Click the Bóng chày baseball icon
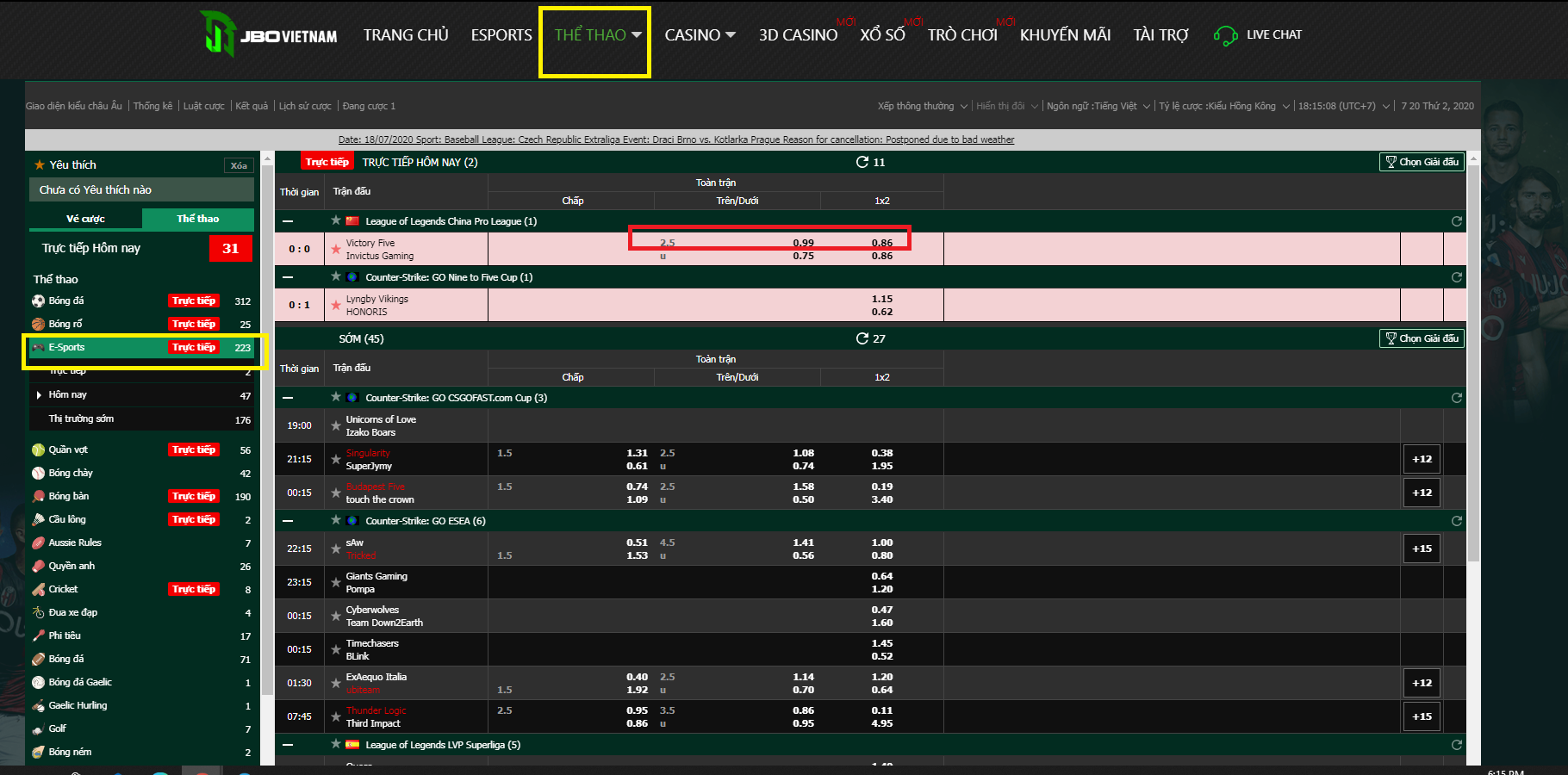1568x775 pixels. coord(38,473)
